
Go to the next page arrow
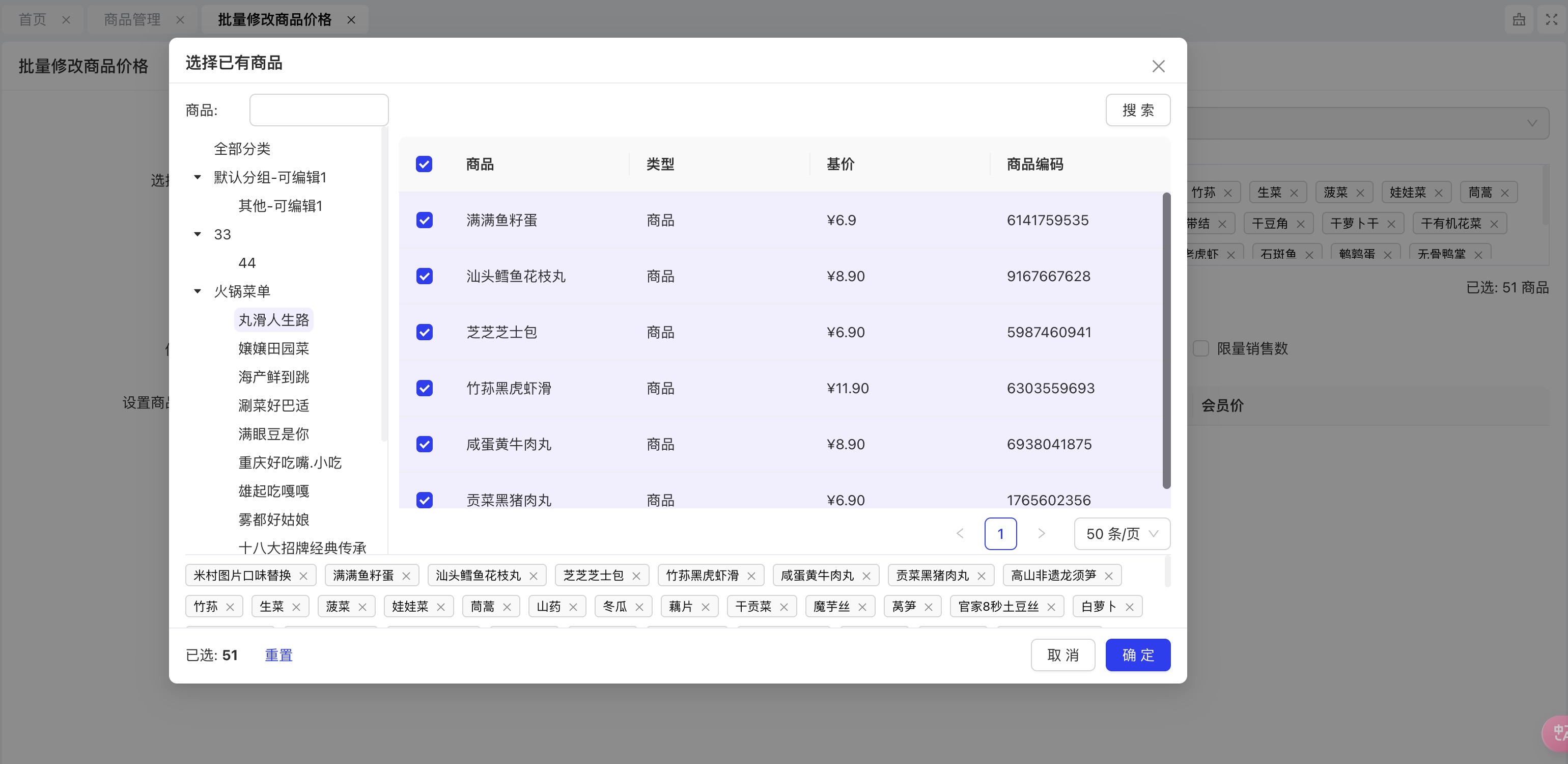click(1041, 534)
